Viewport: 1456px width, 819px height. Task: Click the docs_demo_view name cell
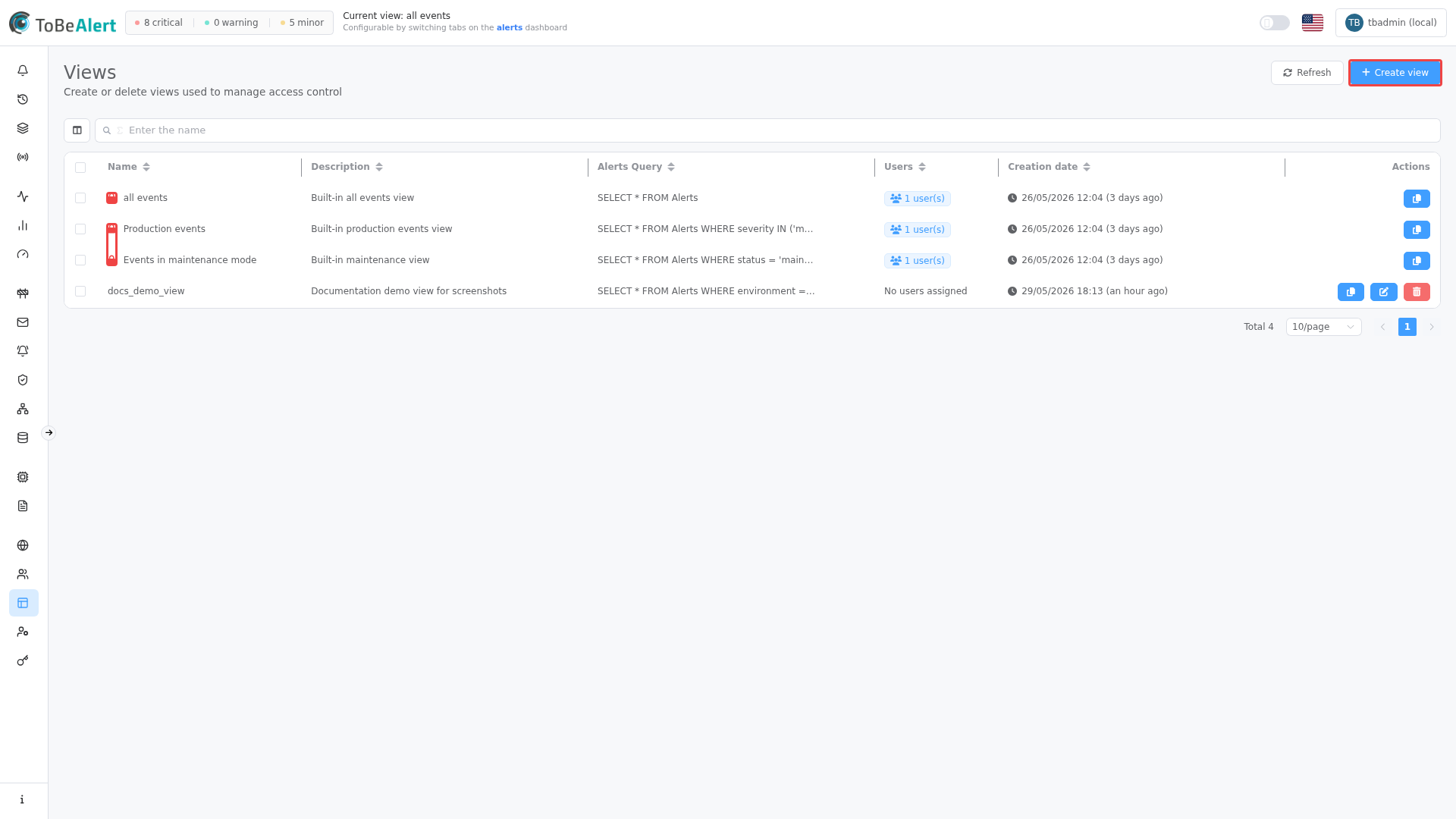coord(146,291)
